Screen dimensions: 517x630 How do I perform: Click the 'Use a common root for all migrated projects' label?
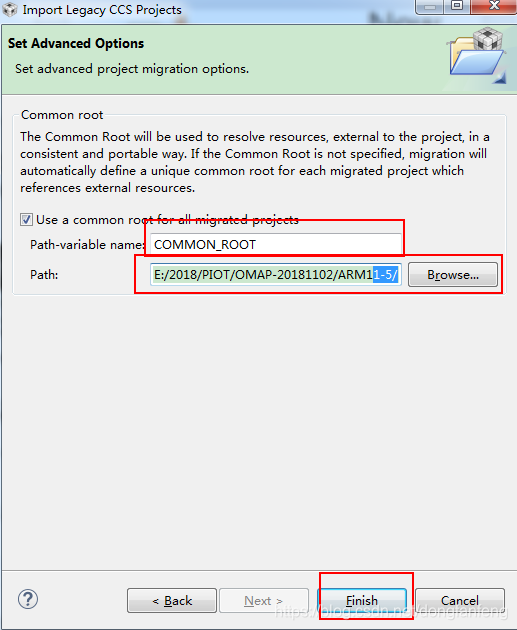click(168, 220)
